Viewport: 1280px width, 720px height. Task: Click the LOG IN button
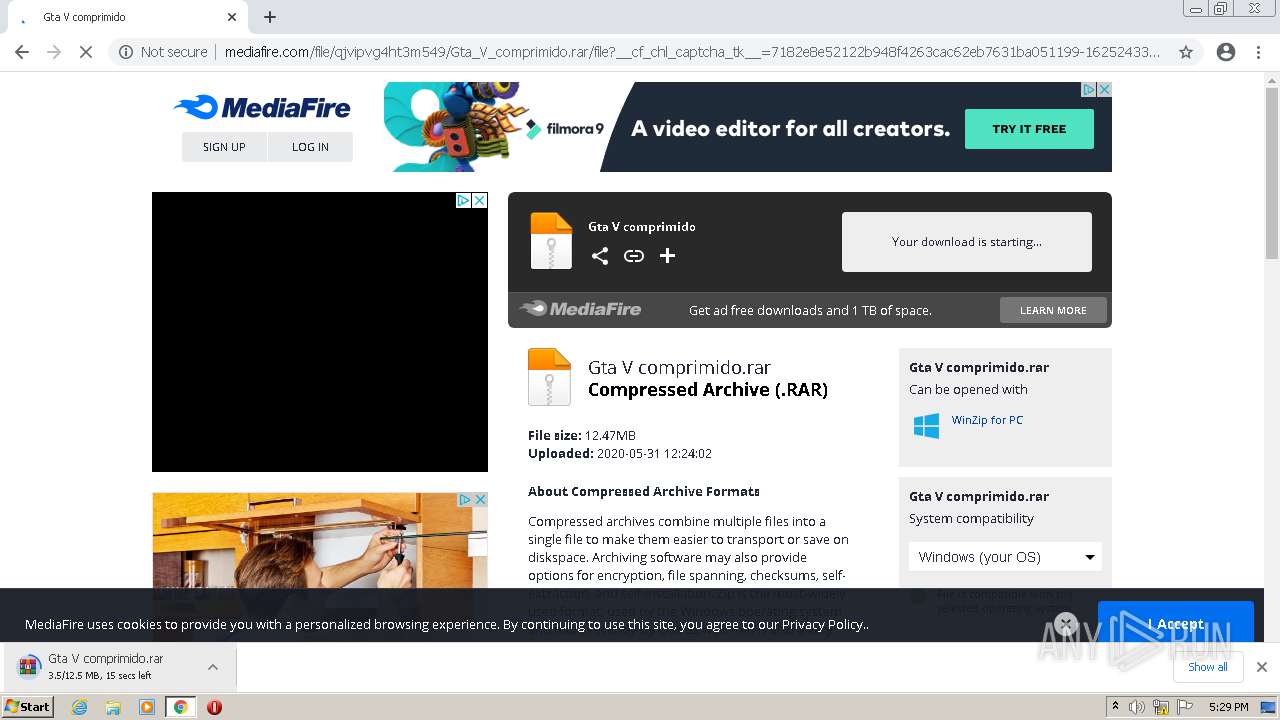point(310,147)
